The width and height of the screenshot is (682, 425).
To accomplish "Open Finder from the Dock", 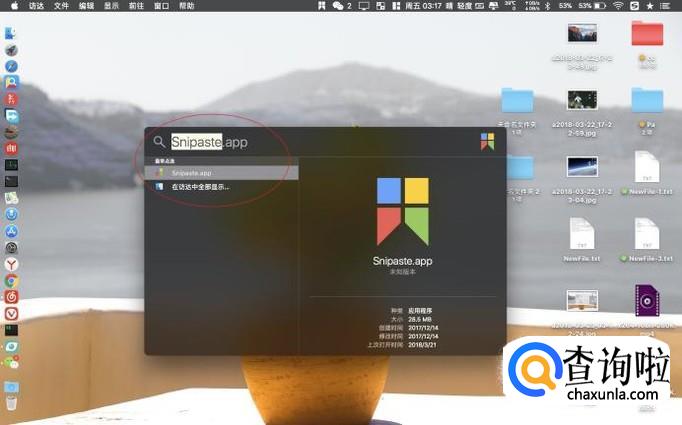I will point(11,33).
